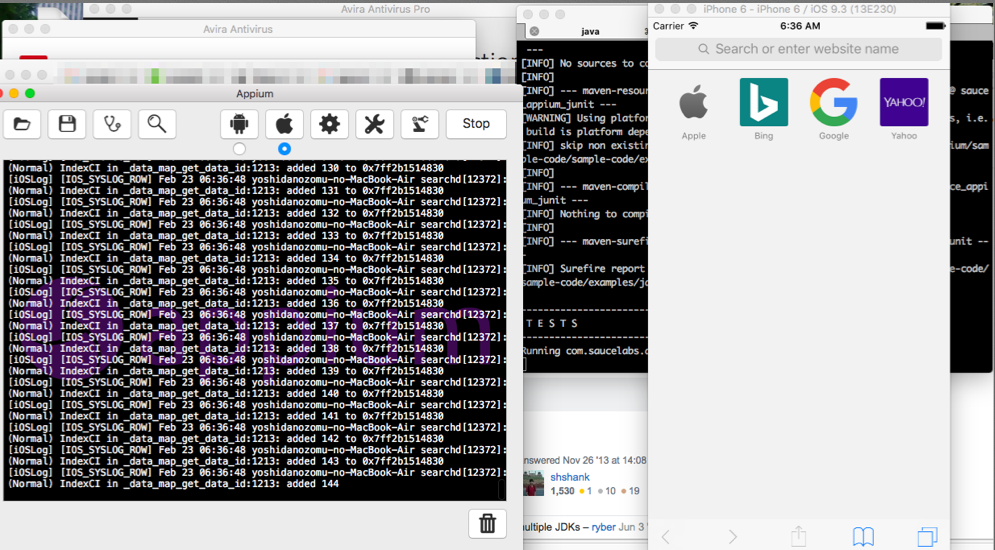
Task: Click the 'added 144' log line in Appium
Action: pos(174,484)
